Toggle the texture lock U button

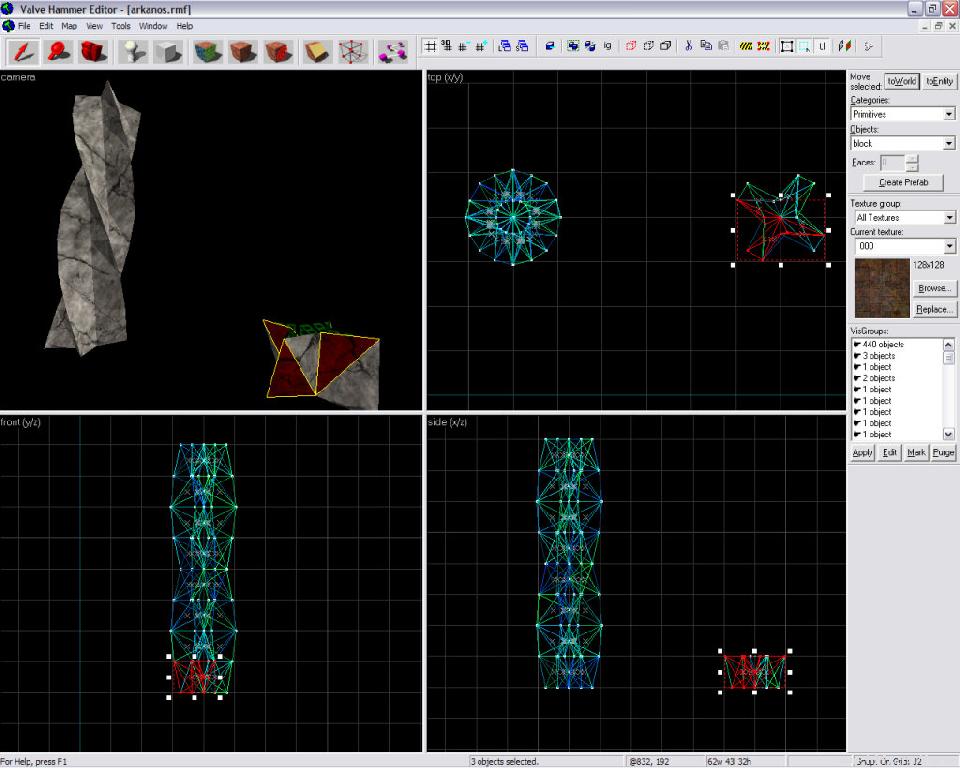pos(822,46)
